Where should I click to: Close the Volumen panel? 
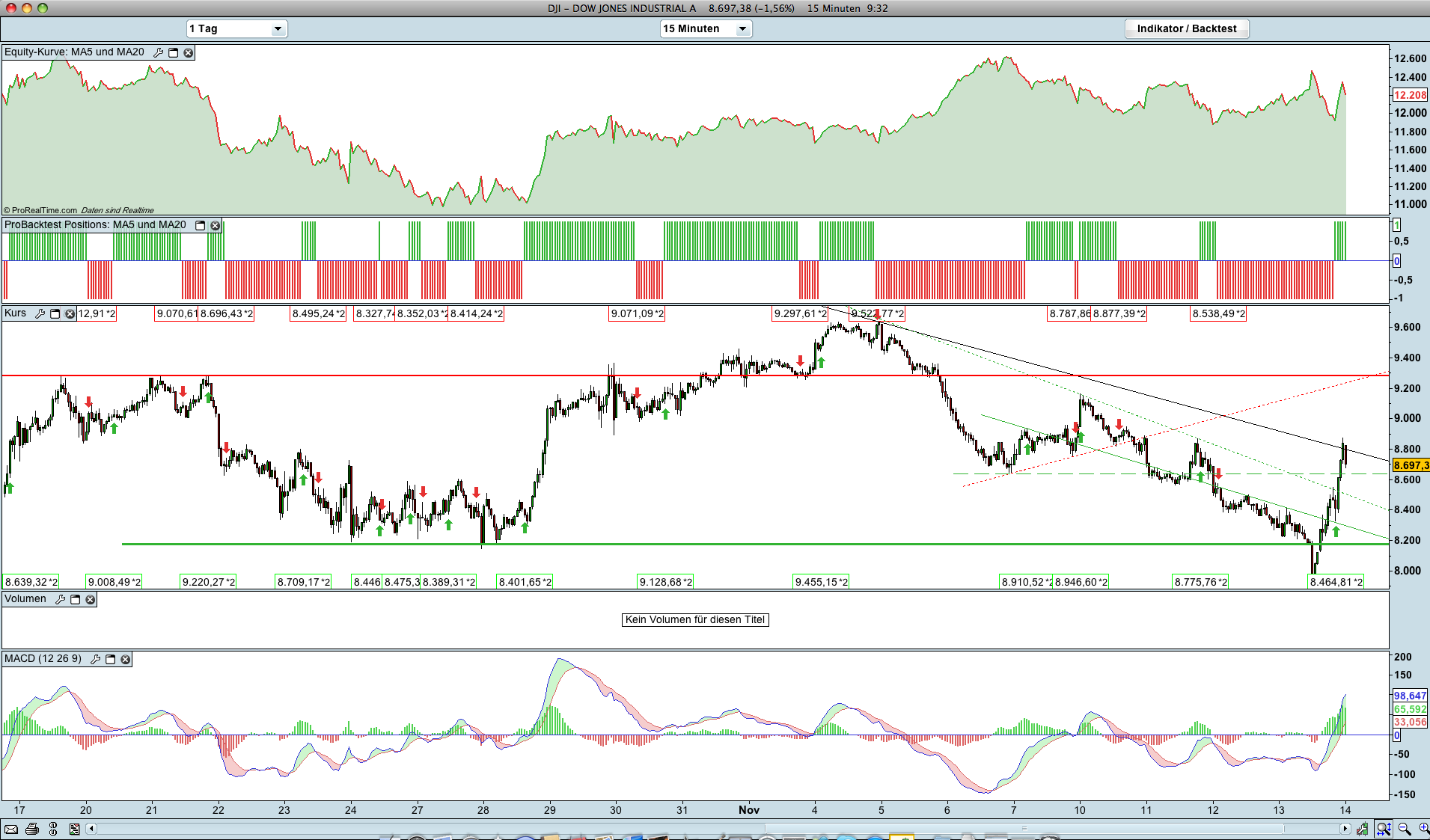click(x=91, y=599)
